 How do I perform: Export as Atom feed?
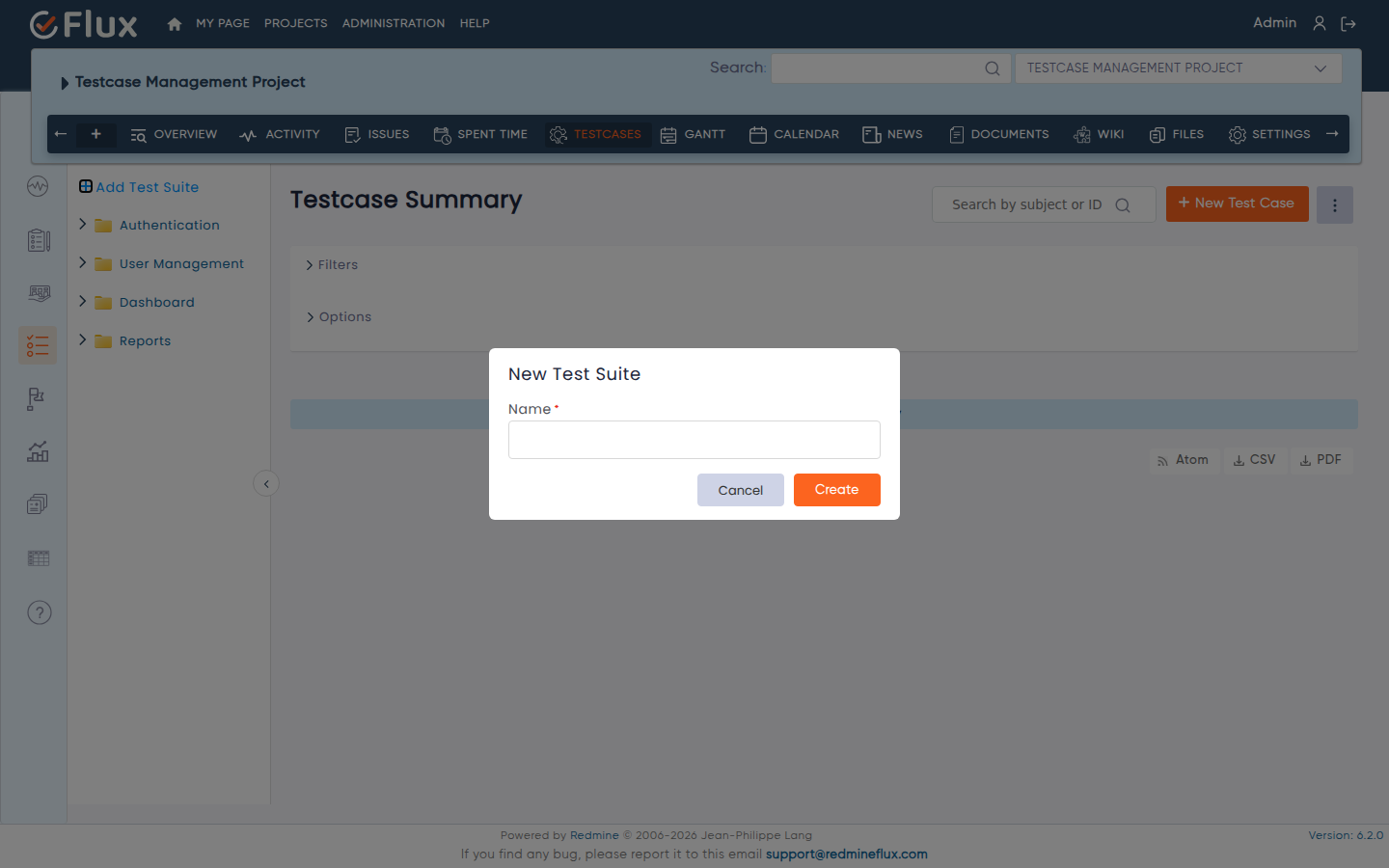(1184, 460)
